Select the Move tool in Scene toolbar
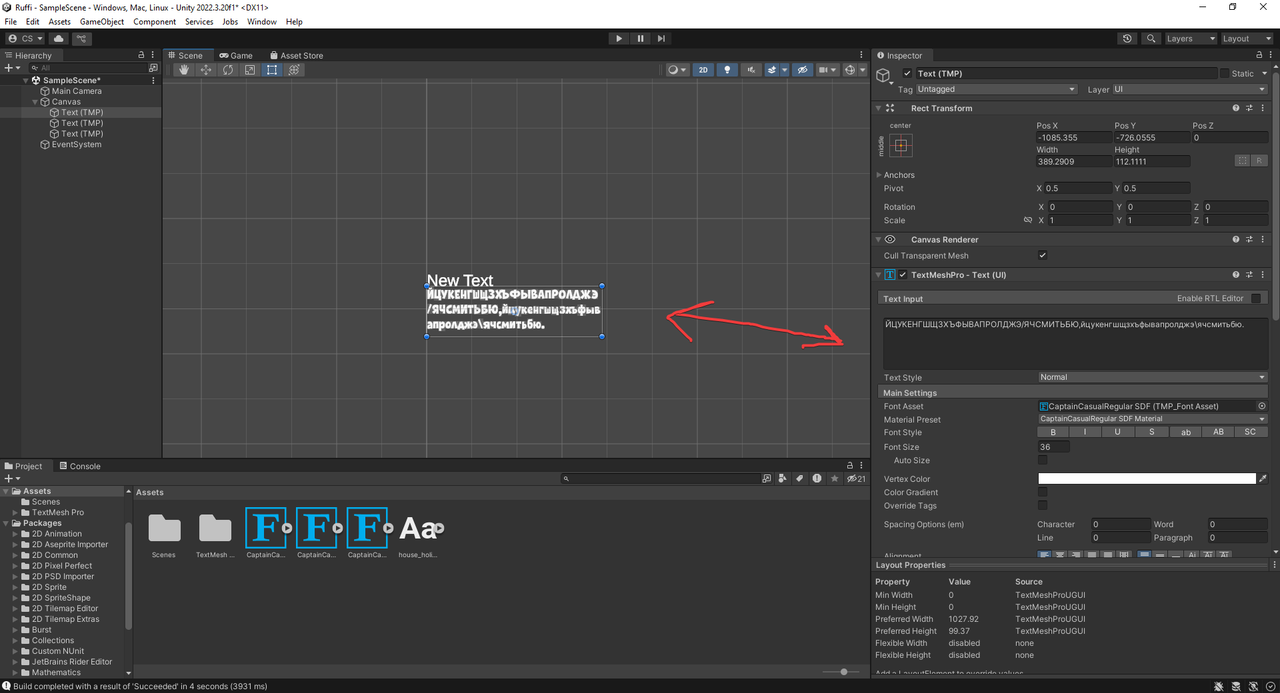The height and width of the screenshot is (693, 1280). tap(206, 70)
